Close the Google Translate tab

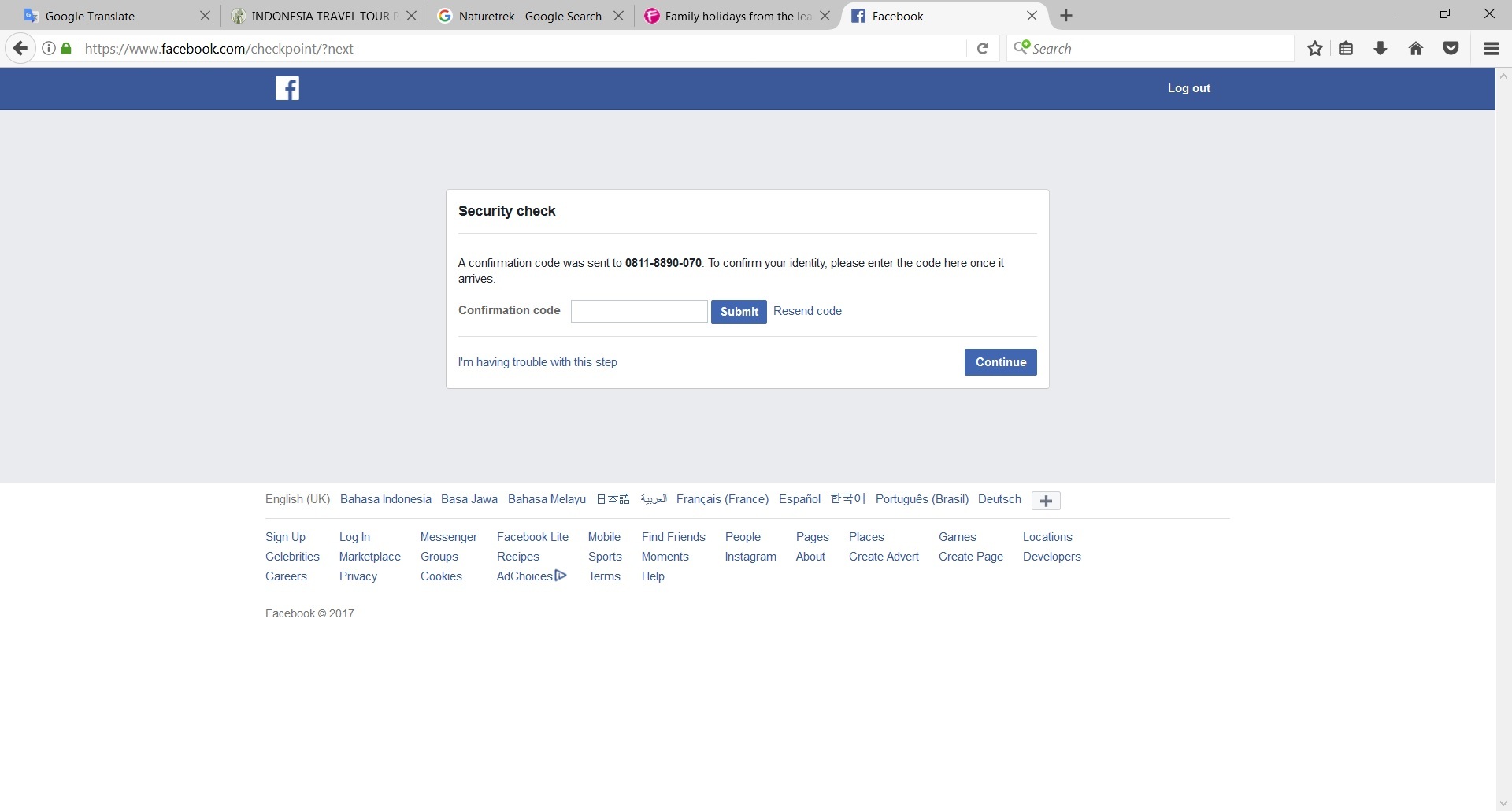click(205, 16)
